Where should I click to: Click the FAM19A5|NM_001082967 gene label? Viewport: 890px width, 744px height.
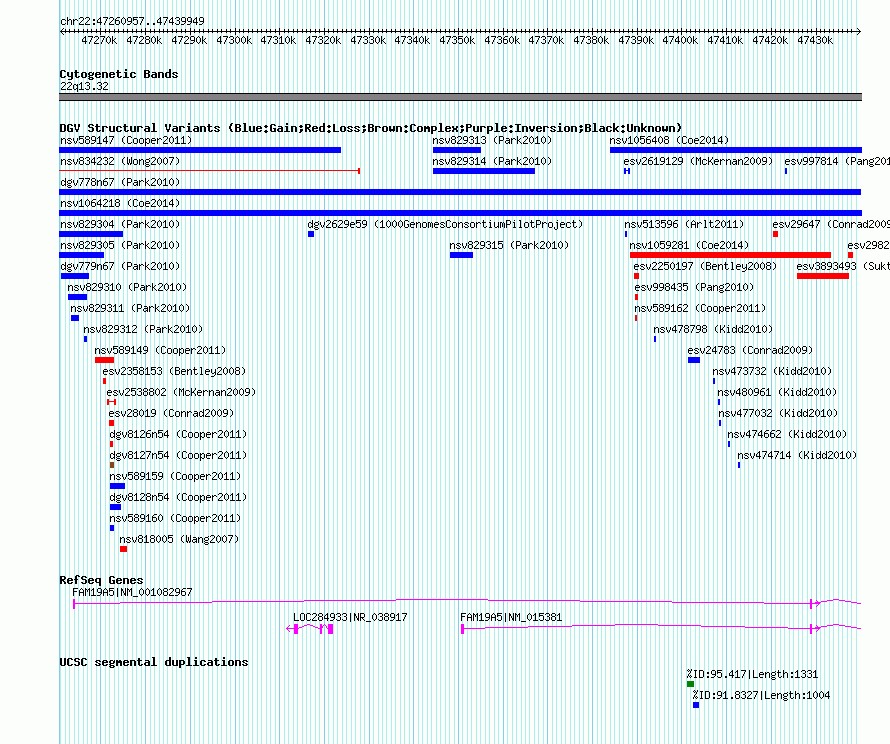[132, 592]
